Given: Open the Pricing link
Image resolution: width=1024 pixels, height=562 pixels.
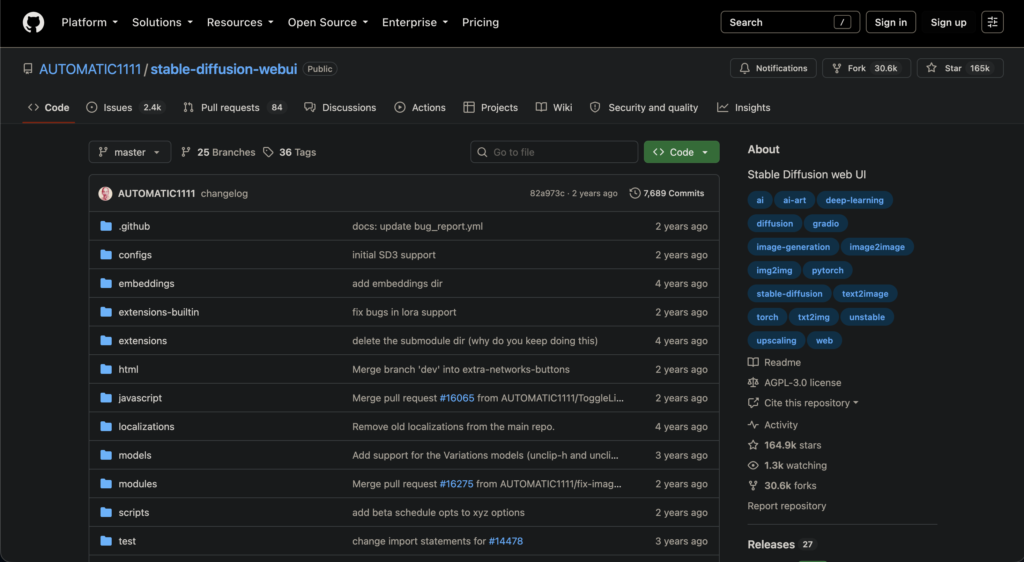Looking at the screenshot, I should [x=480, y=22].
